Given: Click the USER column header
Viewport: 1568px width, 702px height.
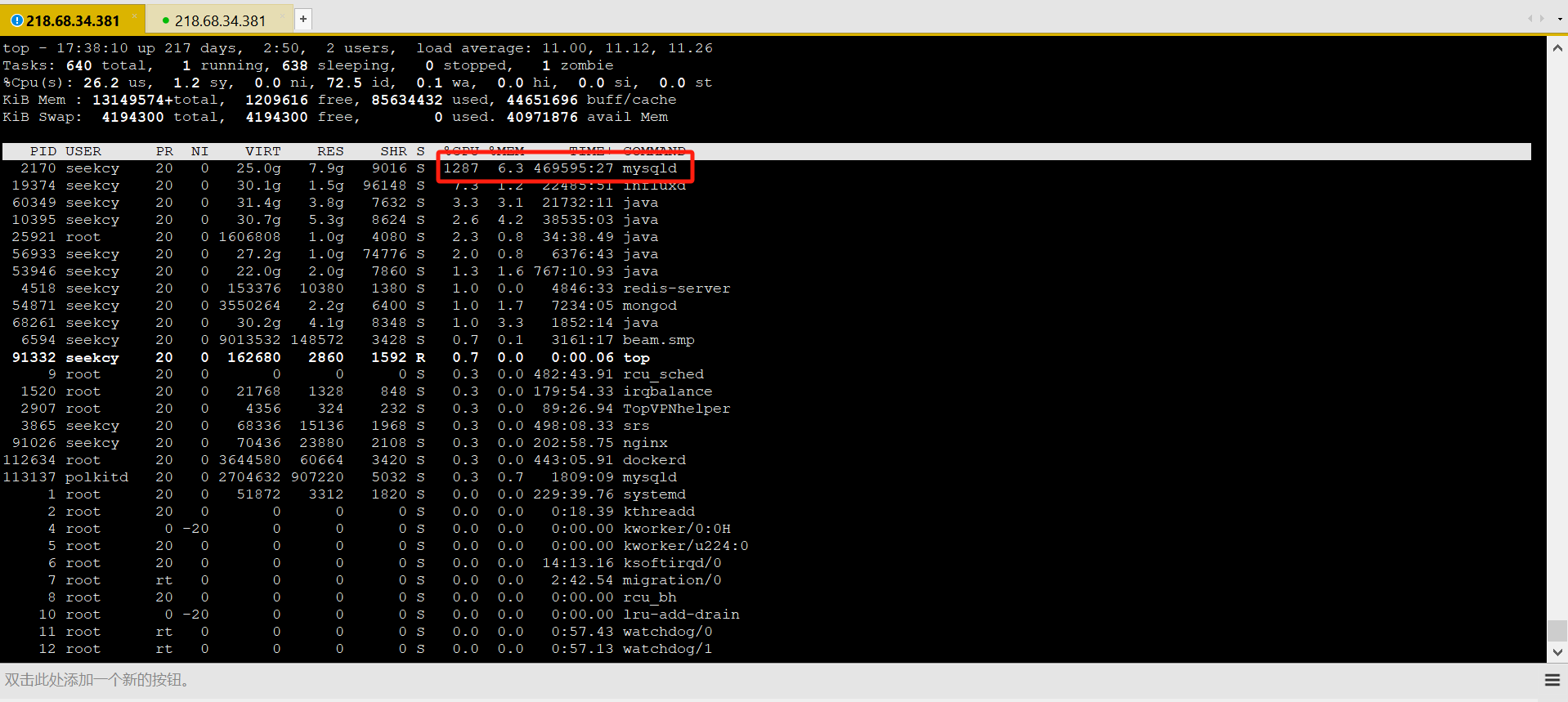Looking at the screenshot, I should point(83,151).
